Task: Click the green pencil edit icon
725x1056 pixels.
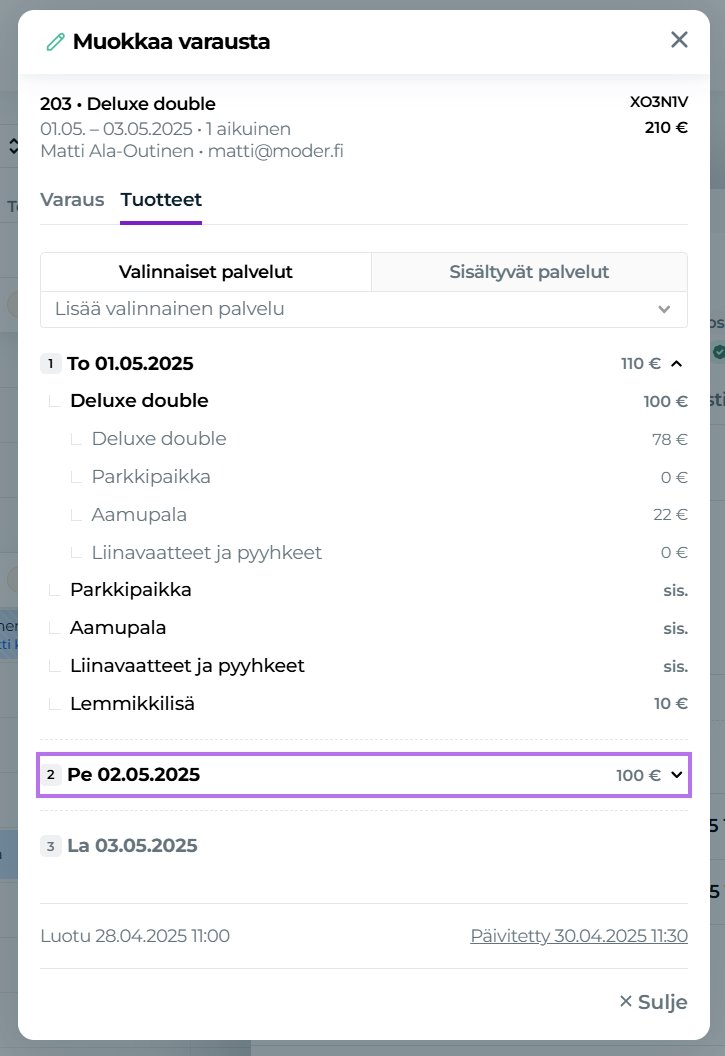Action: (x=55, y=42)
